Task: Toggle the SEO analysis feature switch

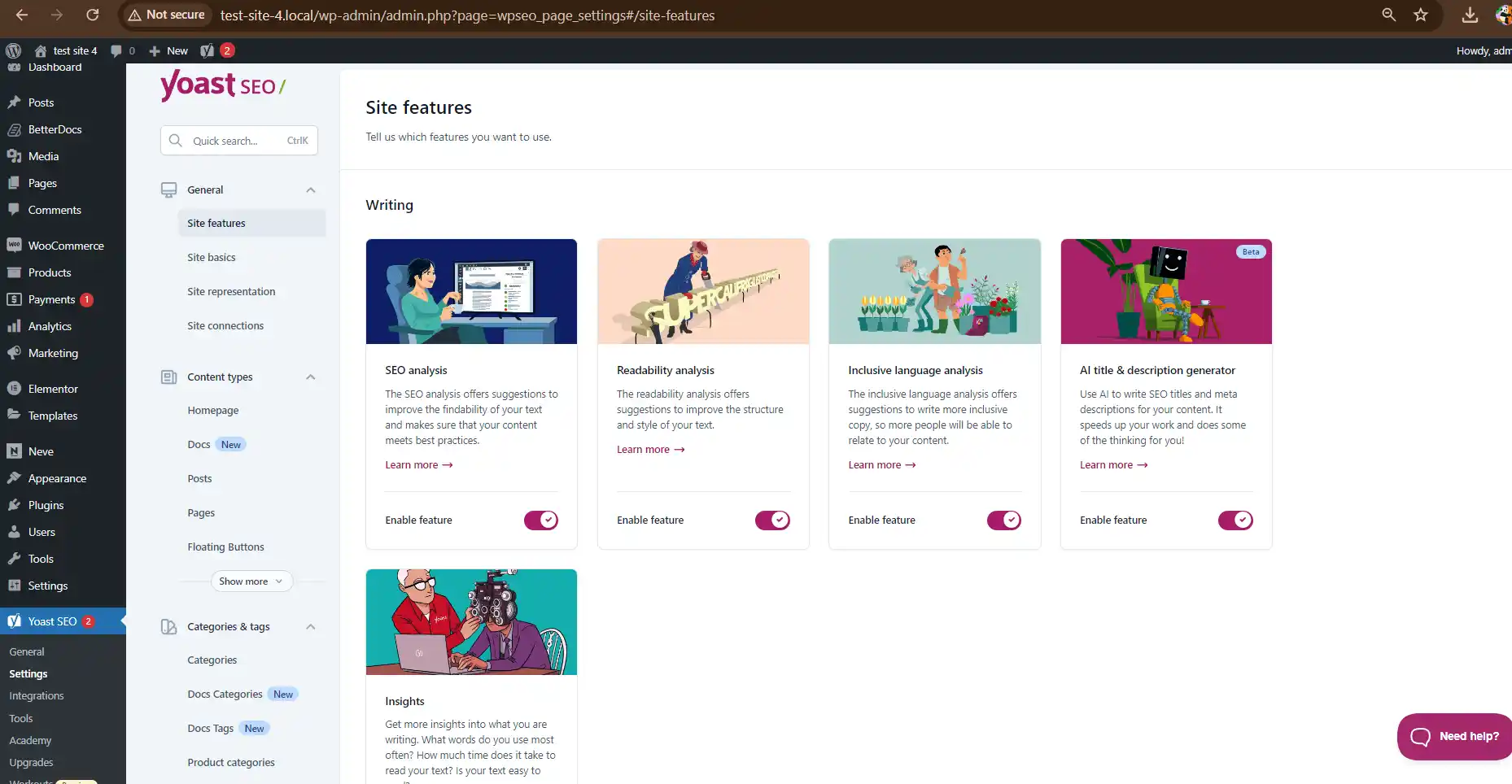Action: (541, 520)
